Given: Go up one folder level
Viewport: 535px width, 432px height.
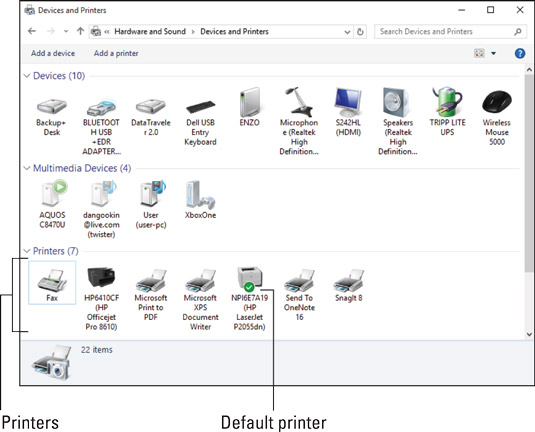Looking at the screenshot, I should click(80, 31).
